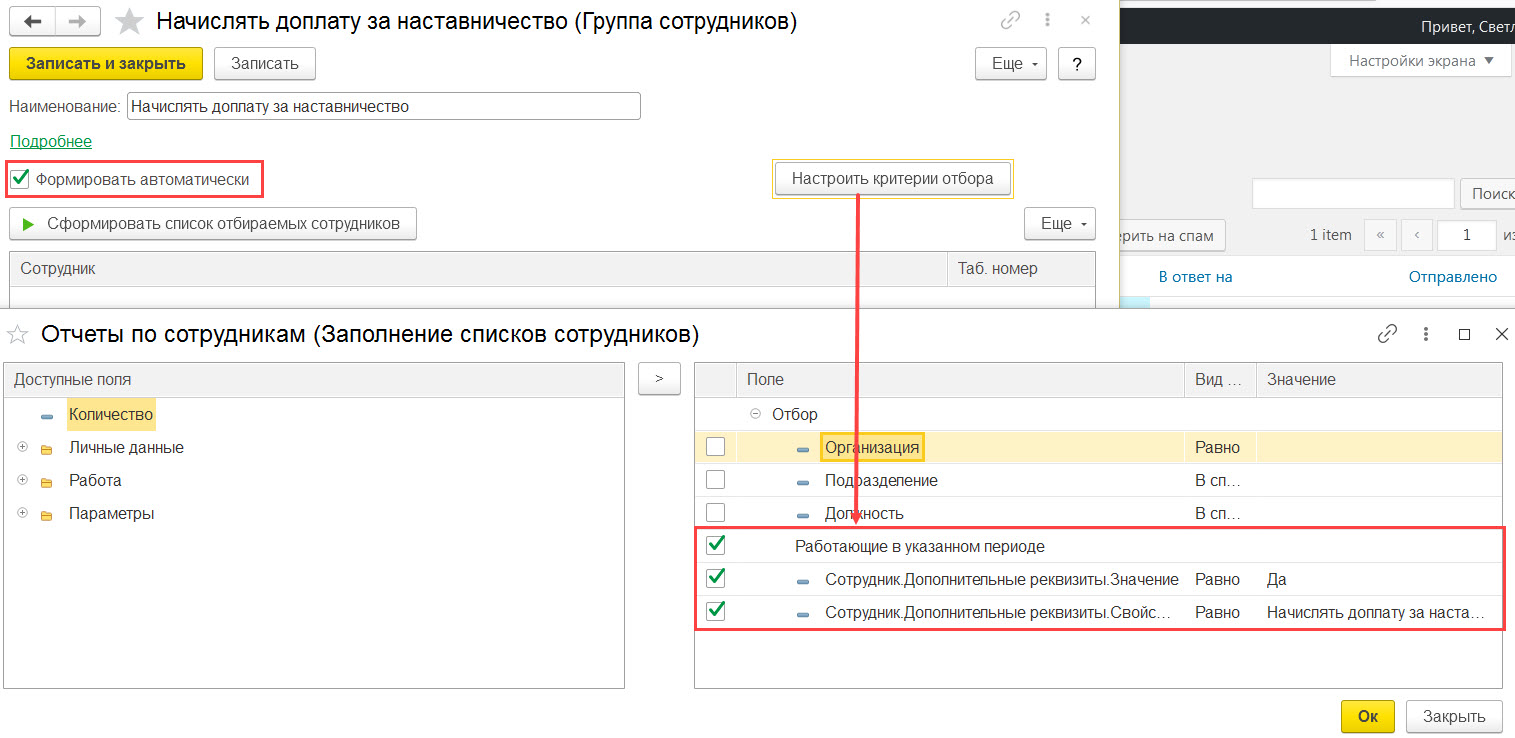Enable the Организация filter checkbox
The width and height of the screenshot is (1515, 738).
[x=715, y=447]
